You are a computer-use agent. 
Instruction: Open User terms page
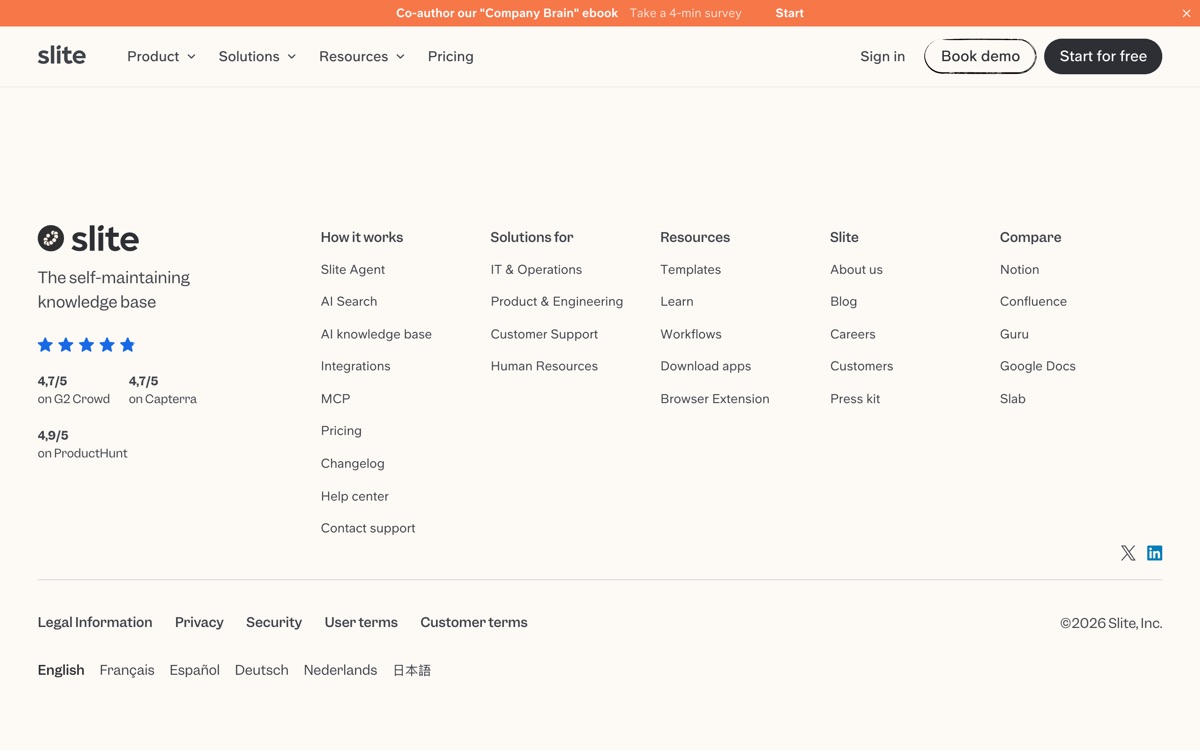point(361,622)
